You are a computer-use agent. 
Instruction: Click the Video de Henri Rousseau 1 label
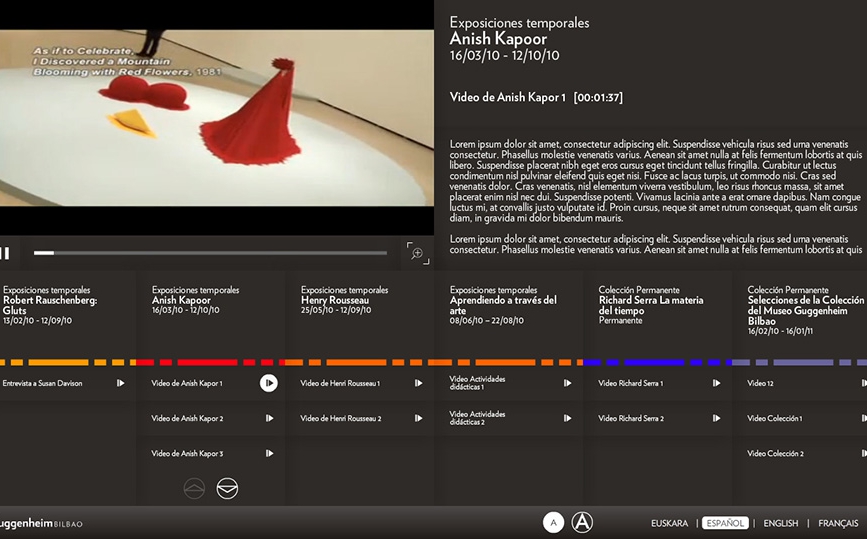tap(340, 383)
